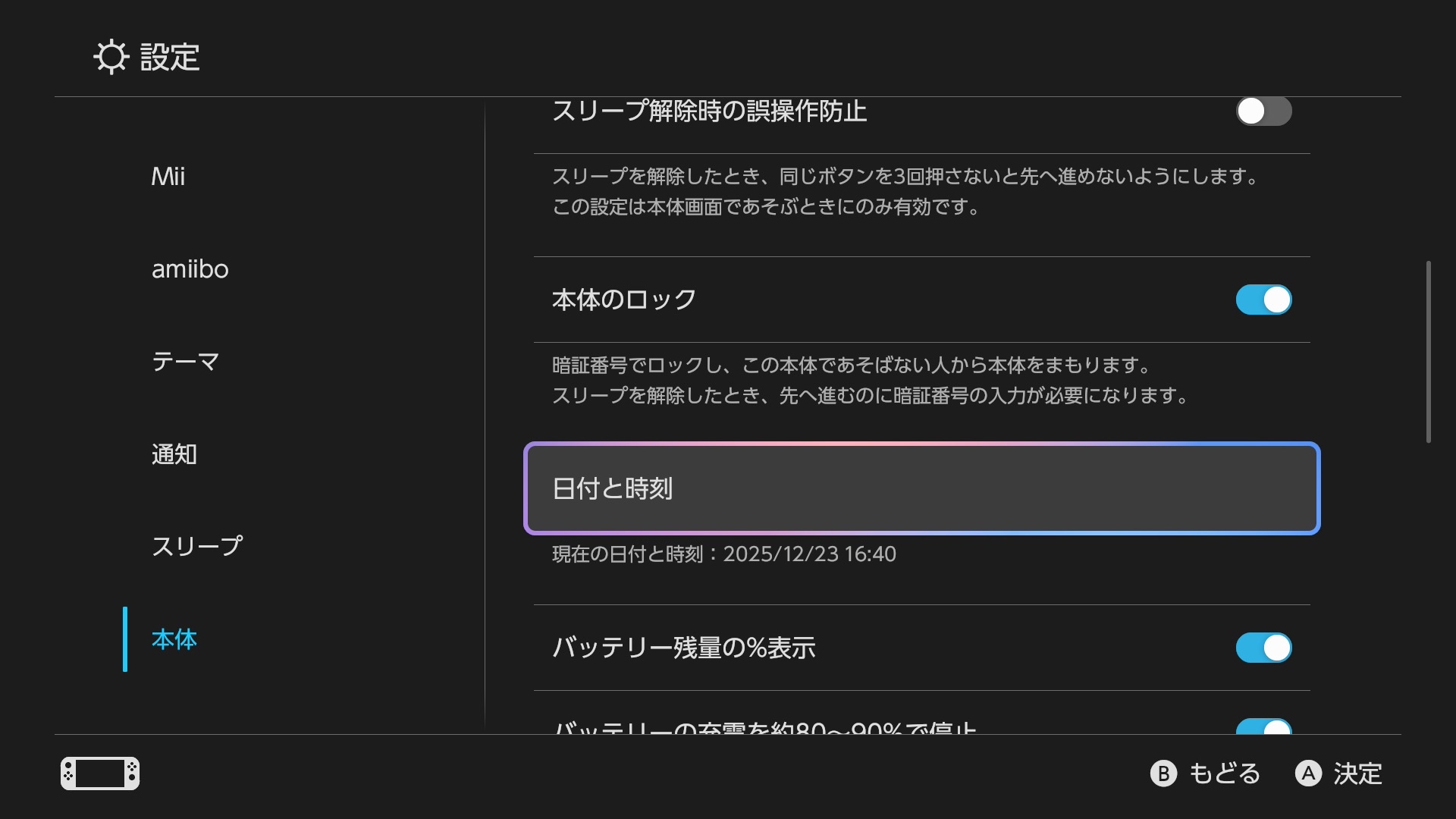Image resolution: width=1456 pixels, height=819 pixels.
Task: Click the Switch console icon at bottom left
Action: [x=99, y=773]
